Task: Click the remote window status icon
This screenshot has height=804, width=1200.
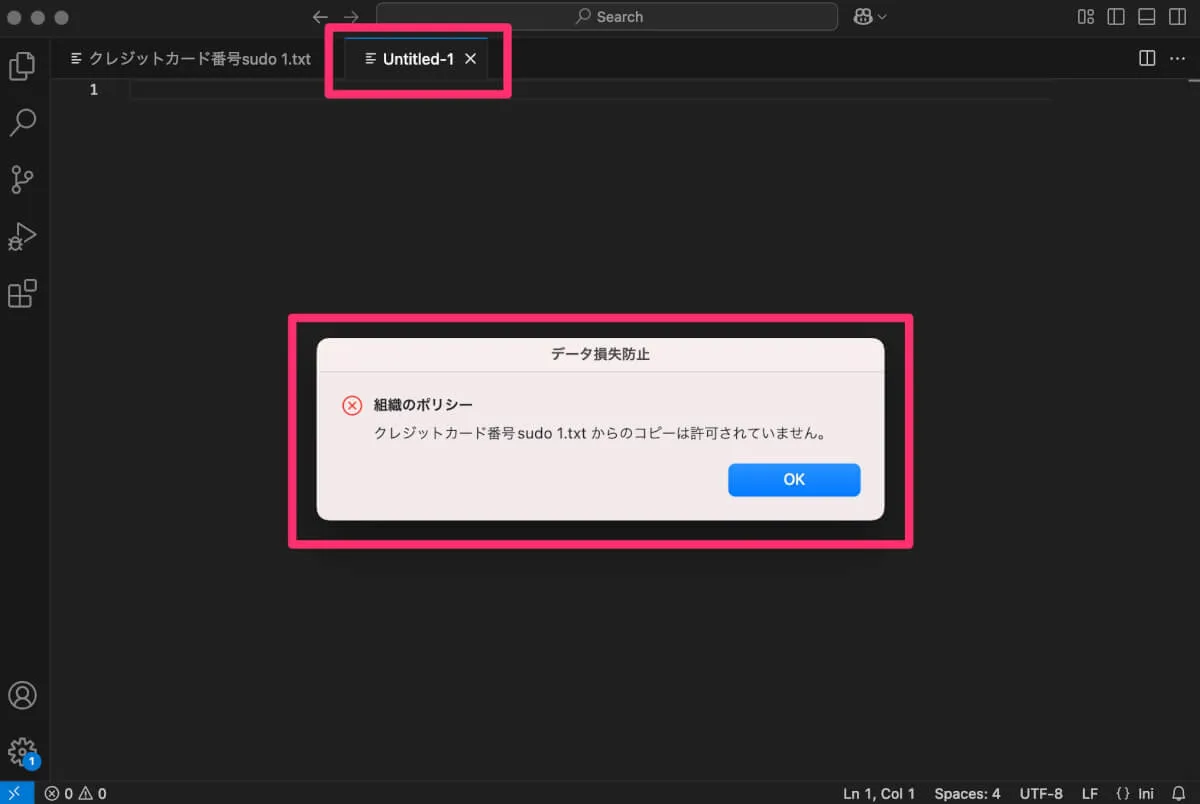Action: point(16,793)
